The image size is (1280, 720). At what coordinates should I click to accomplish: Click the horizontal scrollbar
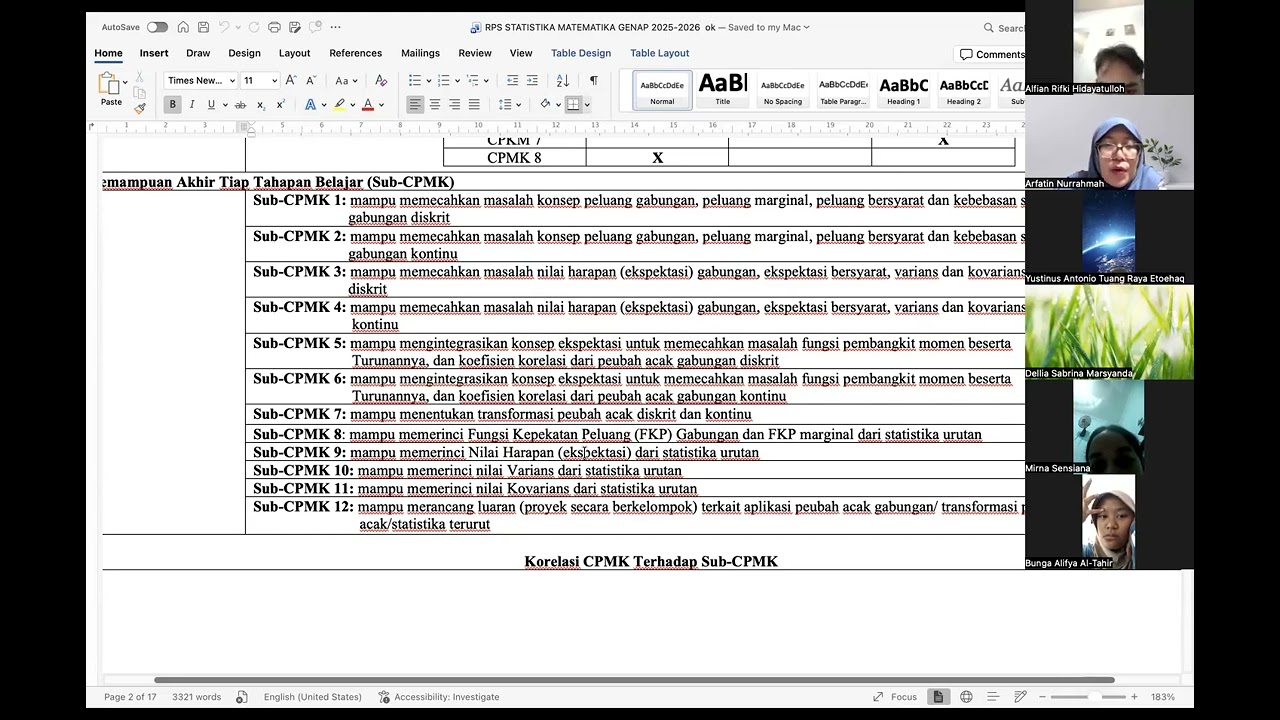click(635, 680)
